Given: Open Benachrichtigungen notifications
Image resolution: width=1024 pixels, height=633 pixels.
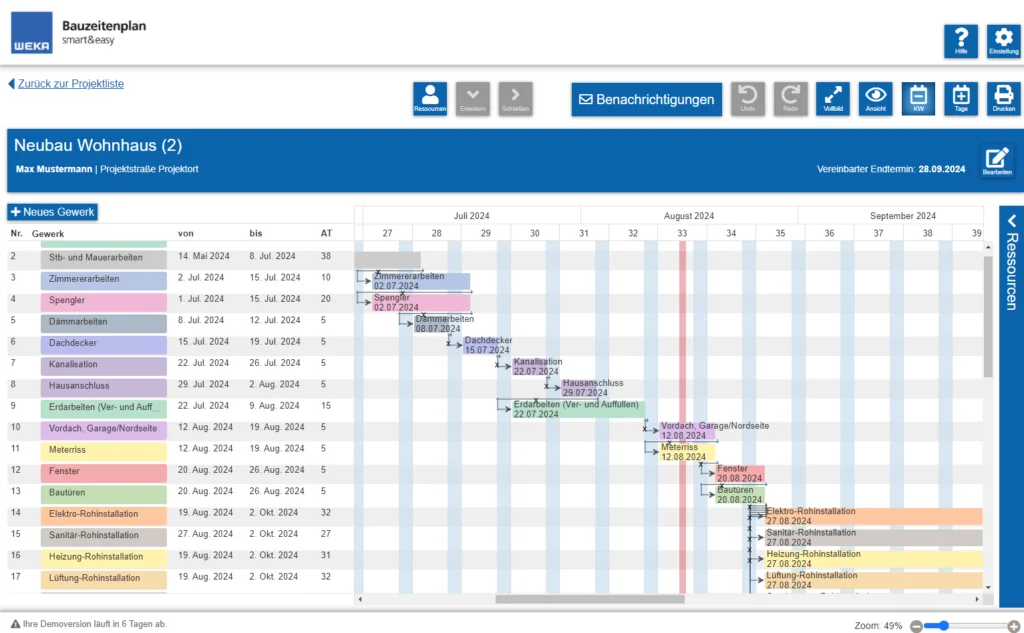Looking at the screenshot, I should [x=646, y=99].
